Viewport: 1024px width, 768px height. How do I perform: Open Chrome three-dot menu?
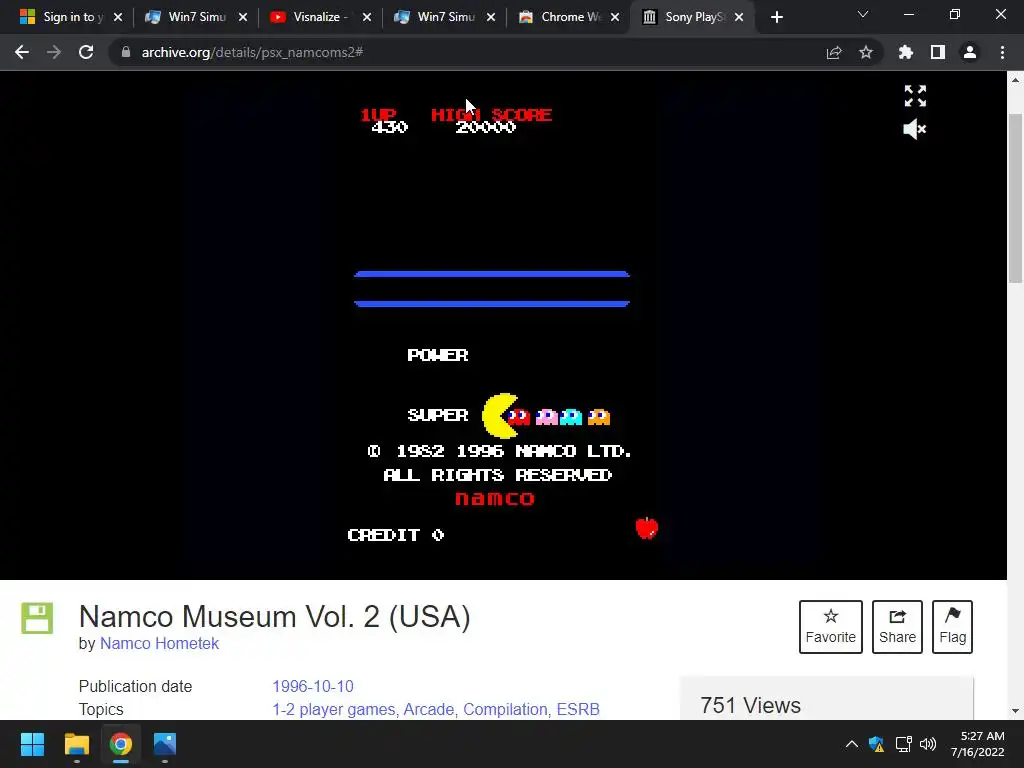click(x=1002, y=52)
